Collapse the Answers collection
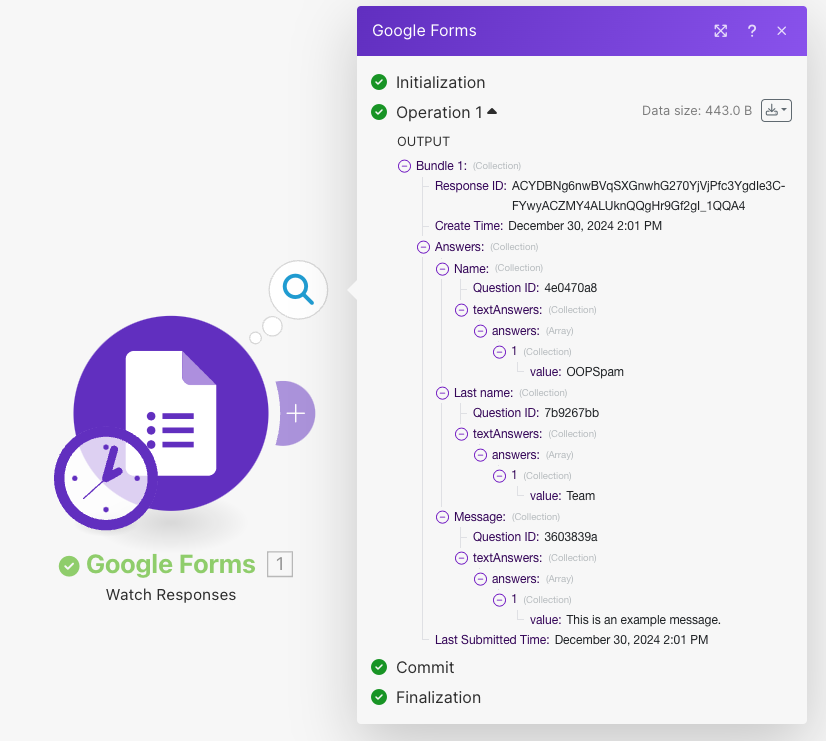Screen dimensions: 826x741 pyautogui.click(x=423, y=247)
